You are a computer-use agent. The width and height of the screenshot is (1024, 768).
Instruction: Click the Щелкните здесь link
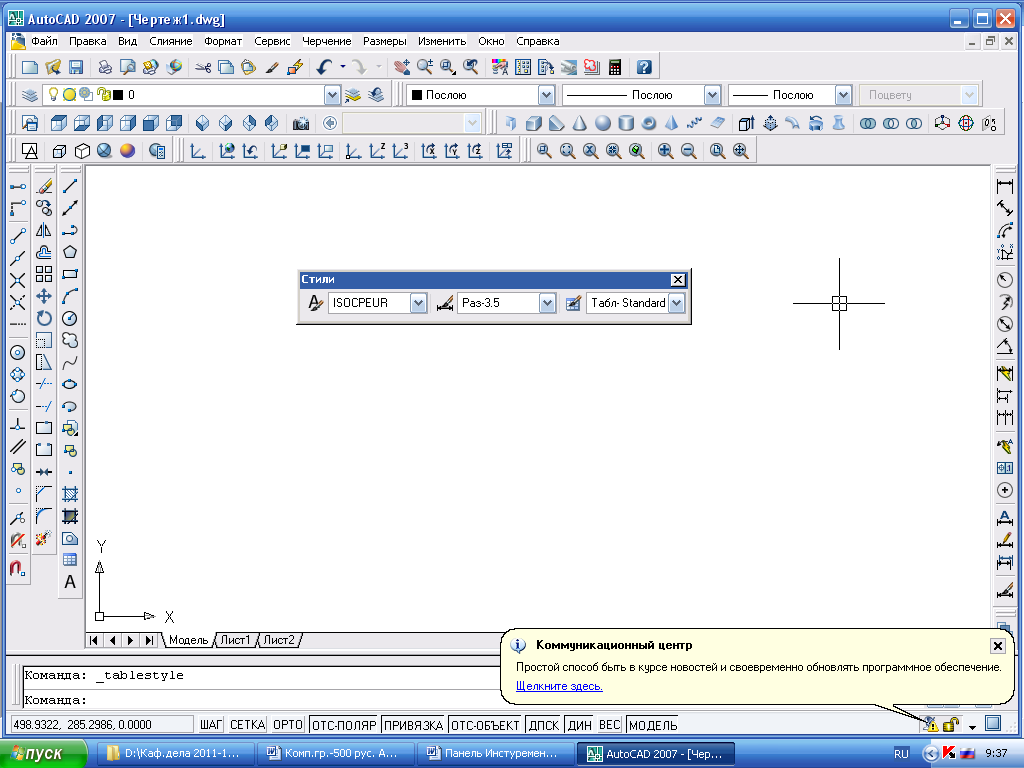(559, 686)
